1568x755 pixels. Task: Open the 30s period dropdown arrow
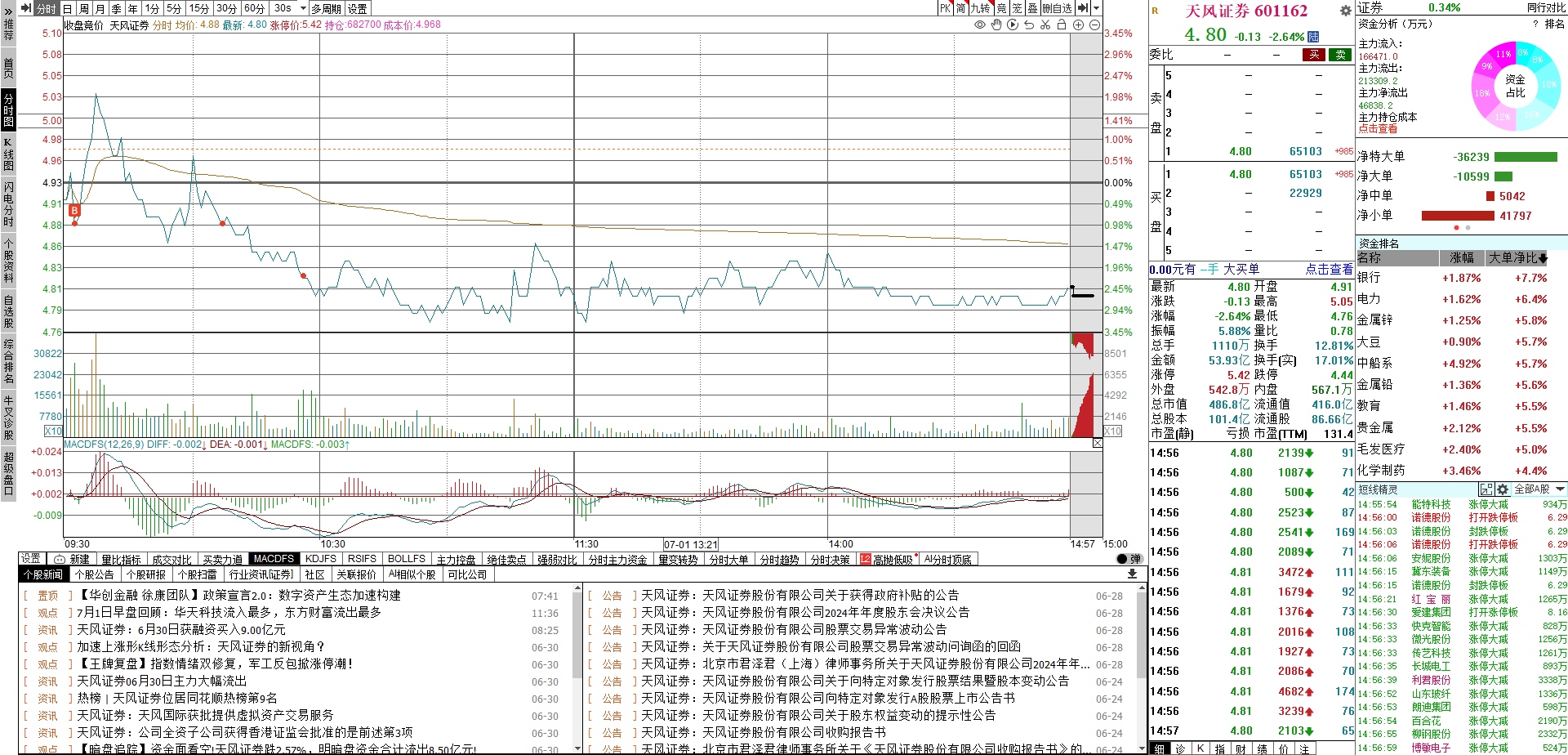point(303,8)
